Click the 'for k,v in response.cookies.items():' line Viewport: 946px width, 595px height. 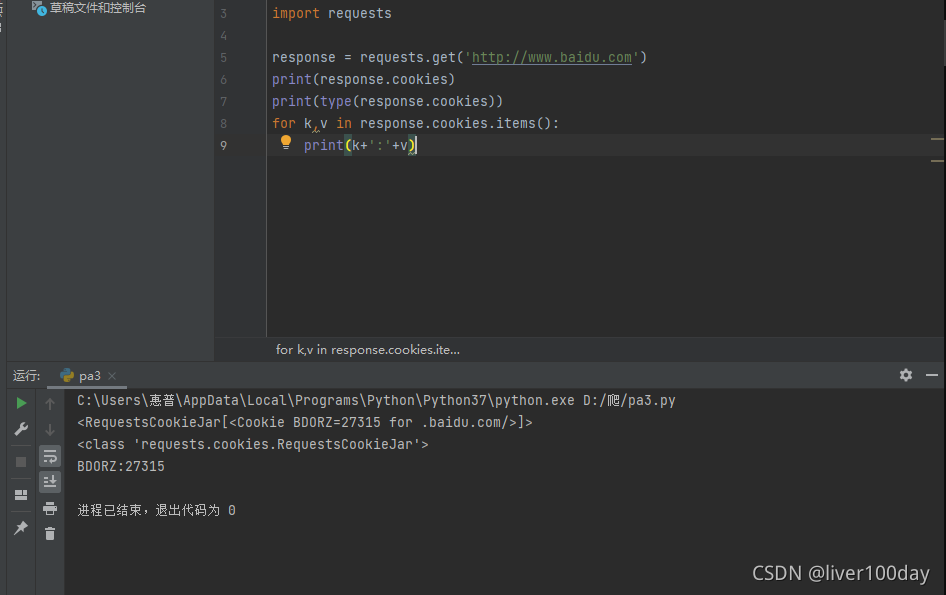[416, 123]
